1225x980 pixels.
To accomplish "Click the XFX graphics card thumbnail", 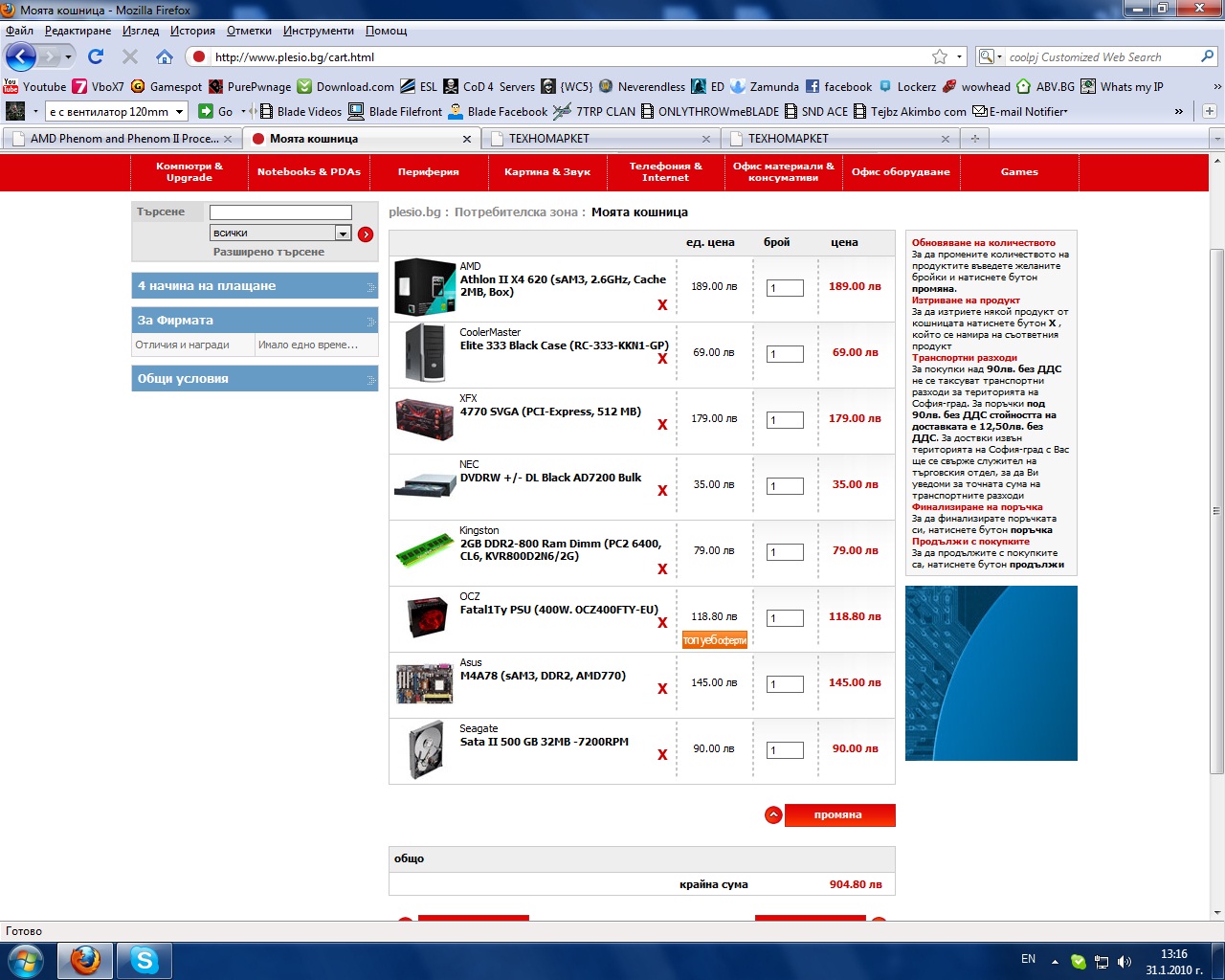I will [424, 419].
